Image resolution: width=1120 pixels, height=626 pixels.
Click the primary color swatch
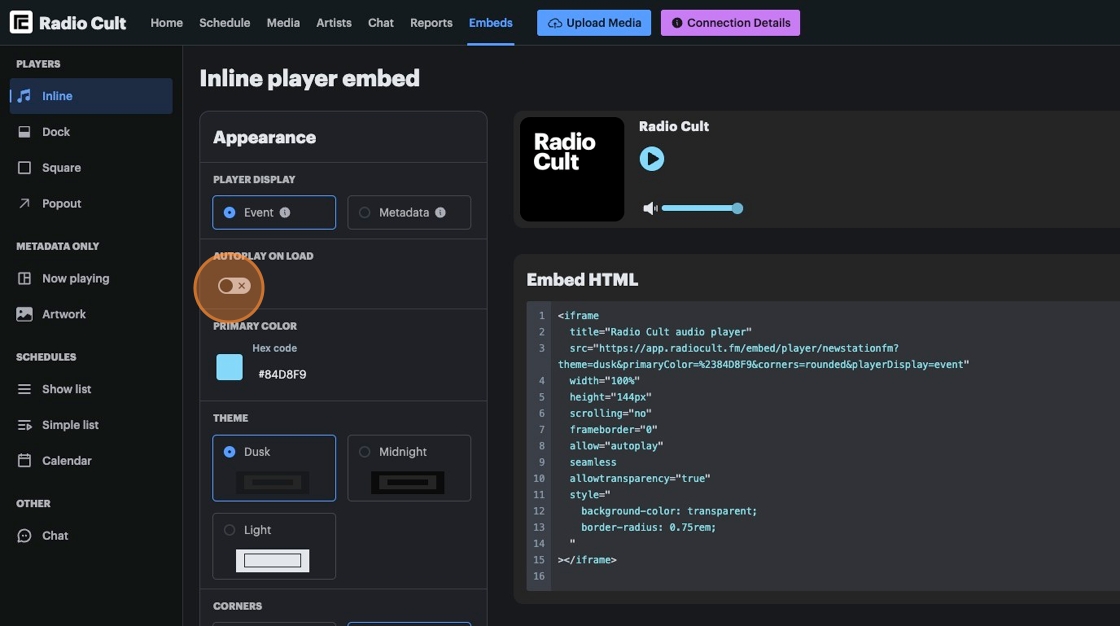click(x=229, y=367)
